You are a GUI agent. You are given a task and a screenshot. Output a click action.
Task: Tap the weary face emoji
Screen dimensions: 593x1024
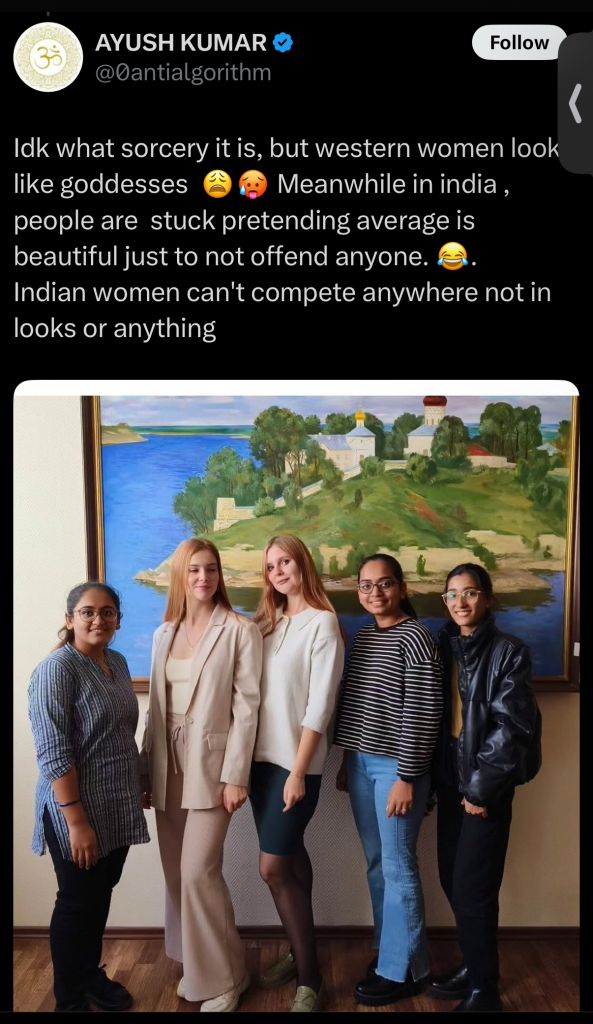(x=217, y=185)
